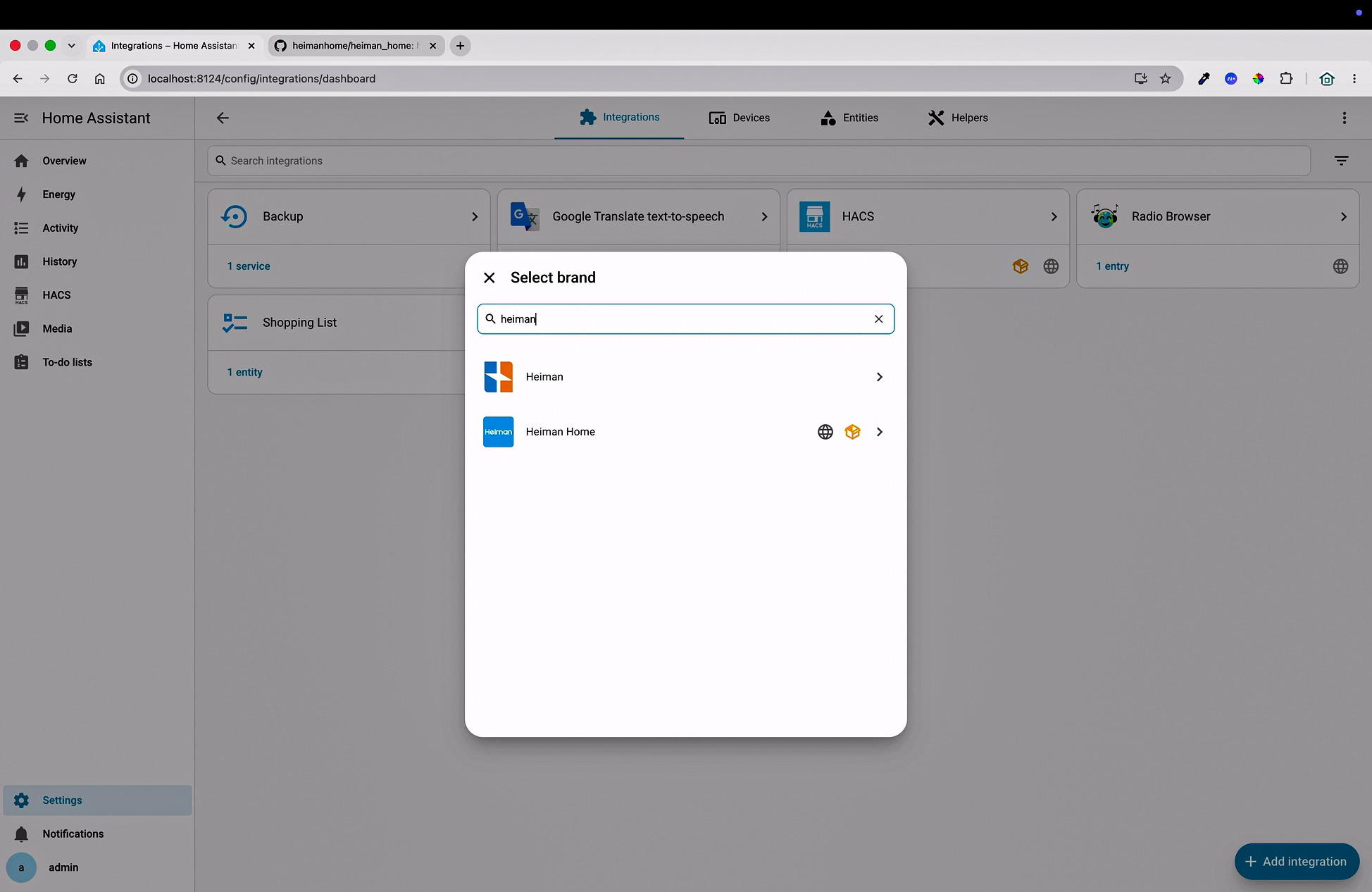Bookmark this page with the star icon
Image resolution: width=1372 pixels, height=892 pixels.
1166,79
